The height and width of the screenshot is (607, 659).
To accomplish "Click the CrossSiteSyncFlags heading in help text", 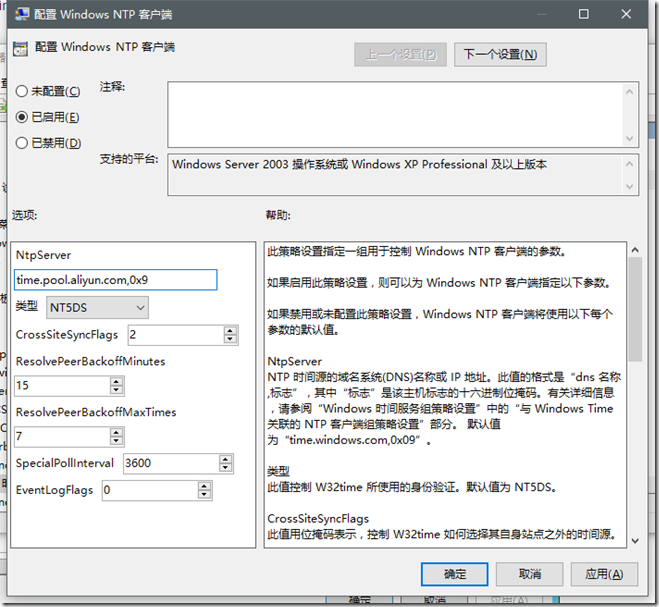I will coord(318,519).
